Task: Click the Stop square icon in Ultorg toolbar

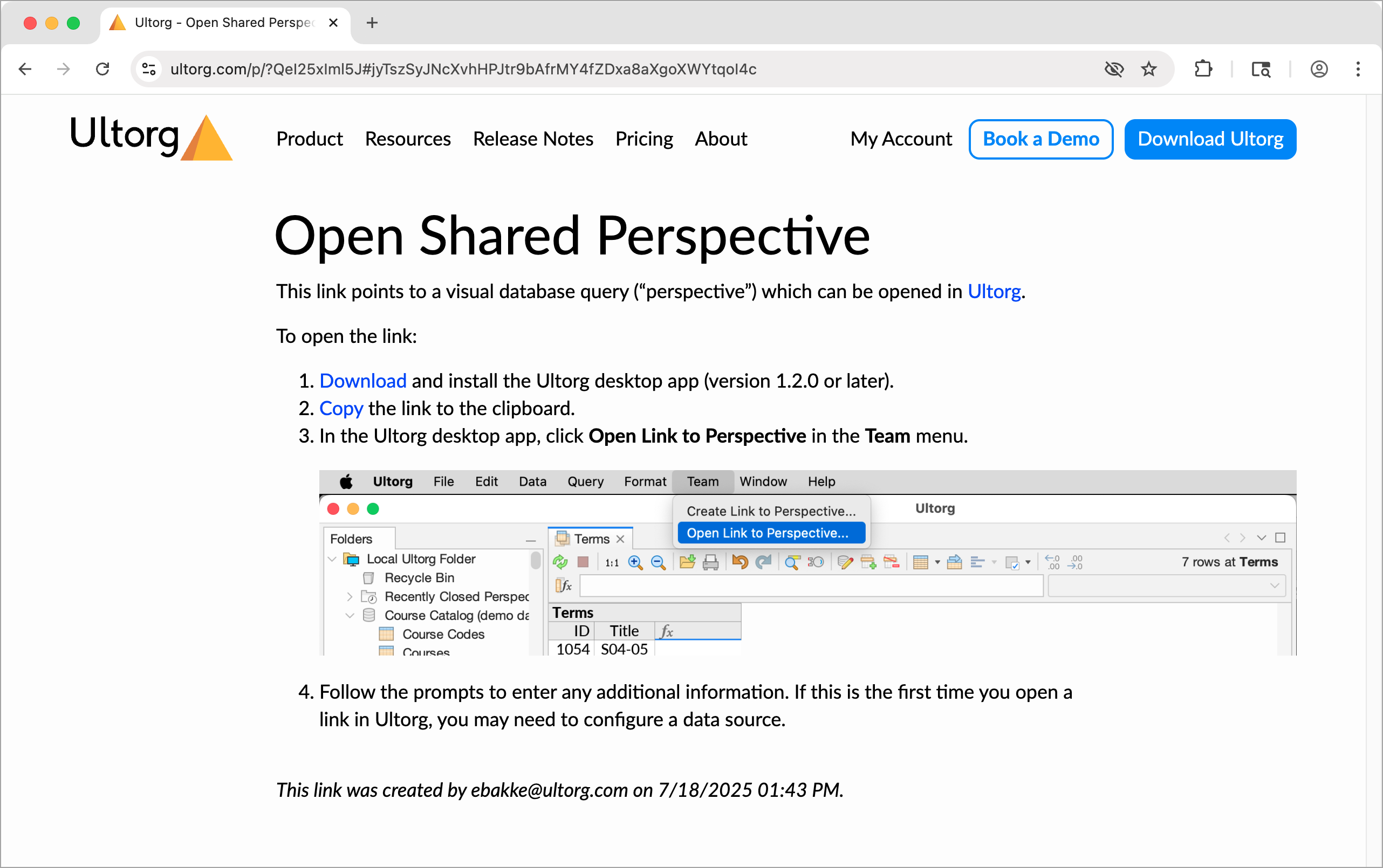Action: coord(583,562)
